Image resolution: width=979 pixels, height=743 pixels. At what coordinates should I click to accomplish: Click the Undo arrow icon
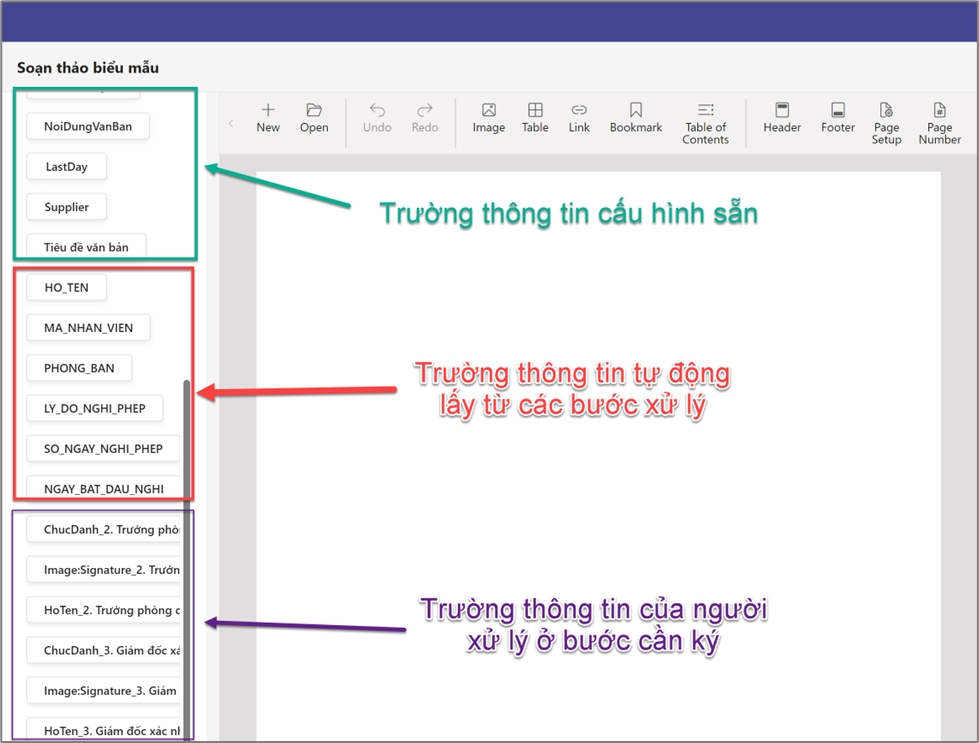pos(377,111)
